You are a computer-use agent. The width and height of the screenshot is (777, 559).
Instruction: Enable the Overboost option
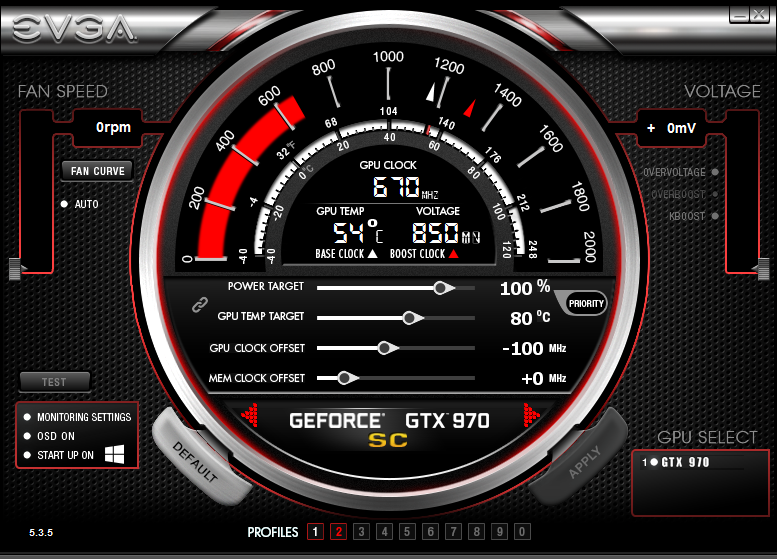pyautogui.click(x=715, y=194)
